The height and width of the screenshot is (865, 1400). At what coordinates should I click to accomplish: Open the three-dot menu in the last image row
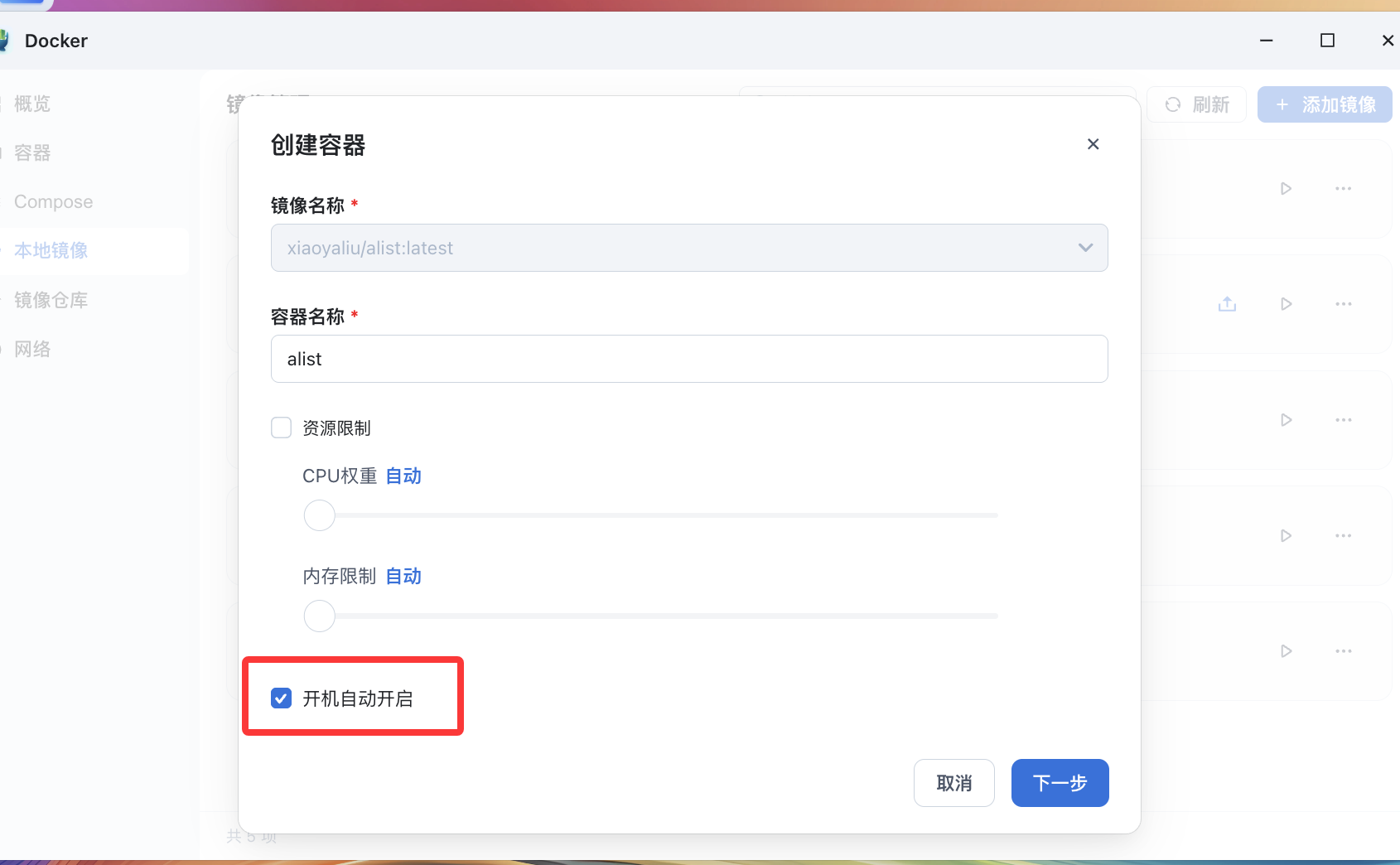click(x=1343, y=651)
